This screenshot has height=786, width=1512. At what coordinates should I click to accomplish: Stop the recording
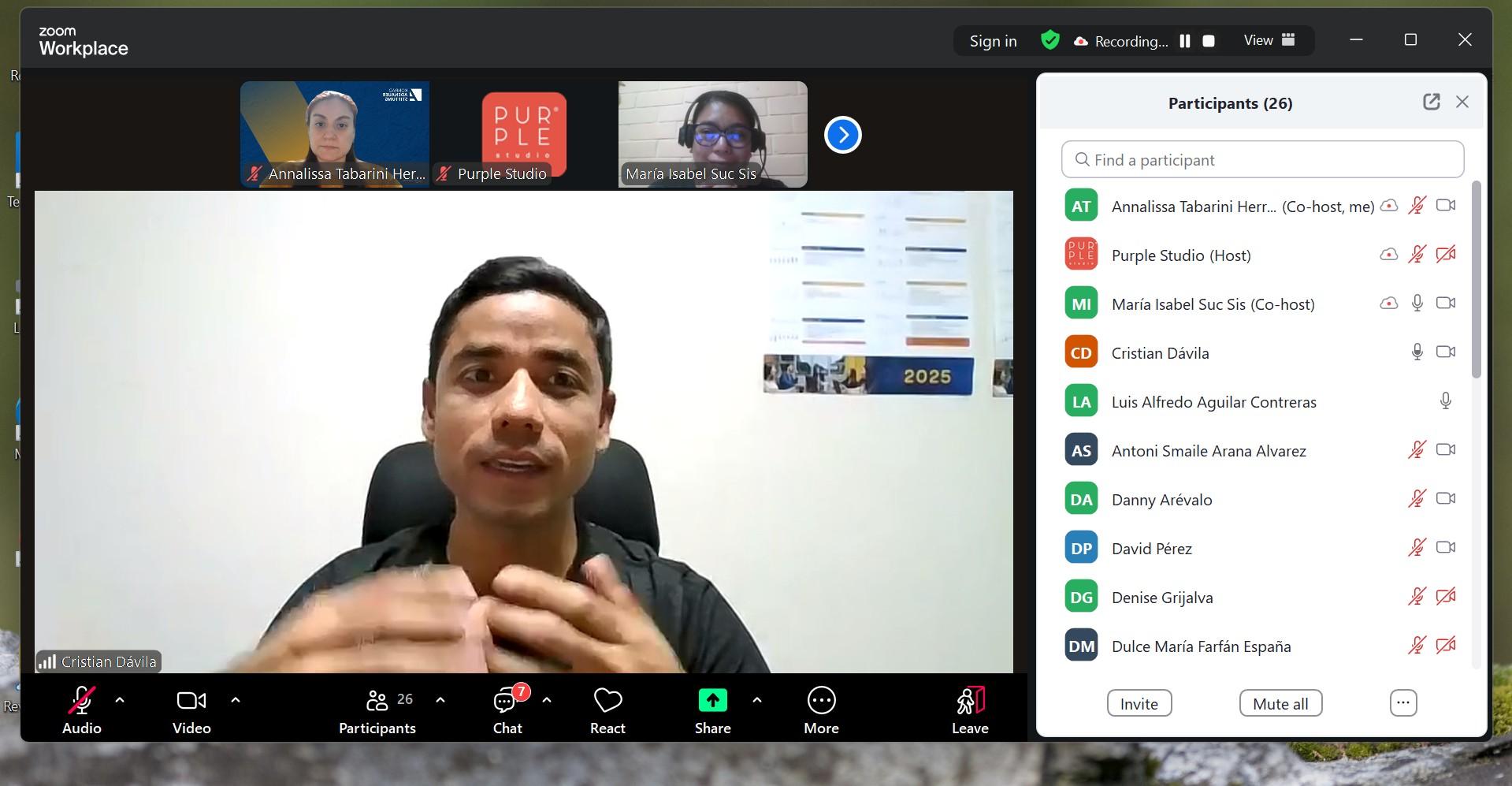pyautogui.click(x=1209, y=41)
